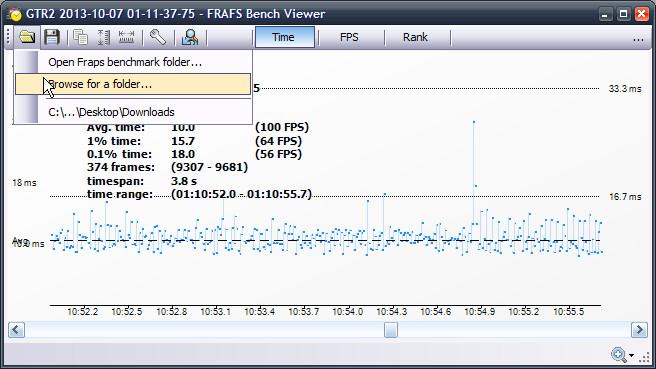This screenshot has width=656, height=369.
Task: Maximize the FRAFS Bench Viewer window
Action: click(x=623, y=14)
